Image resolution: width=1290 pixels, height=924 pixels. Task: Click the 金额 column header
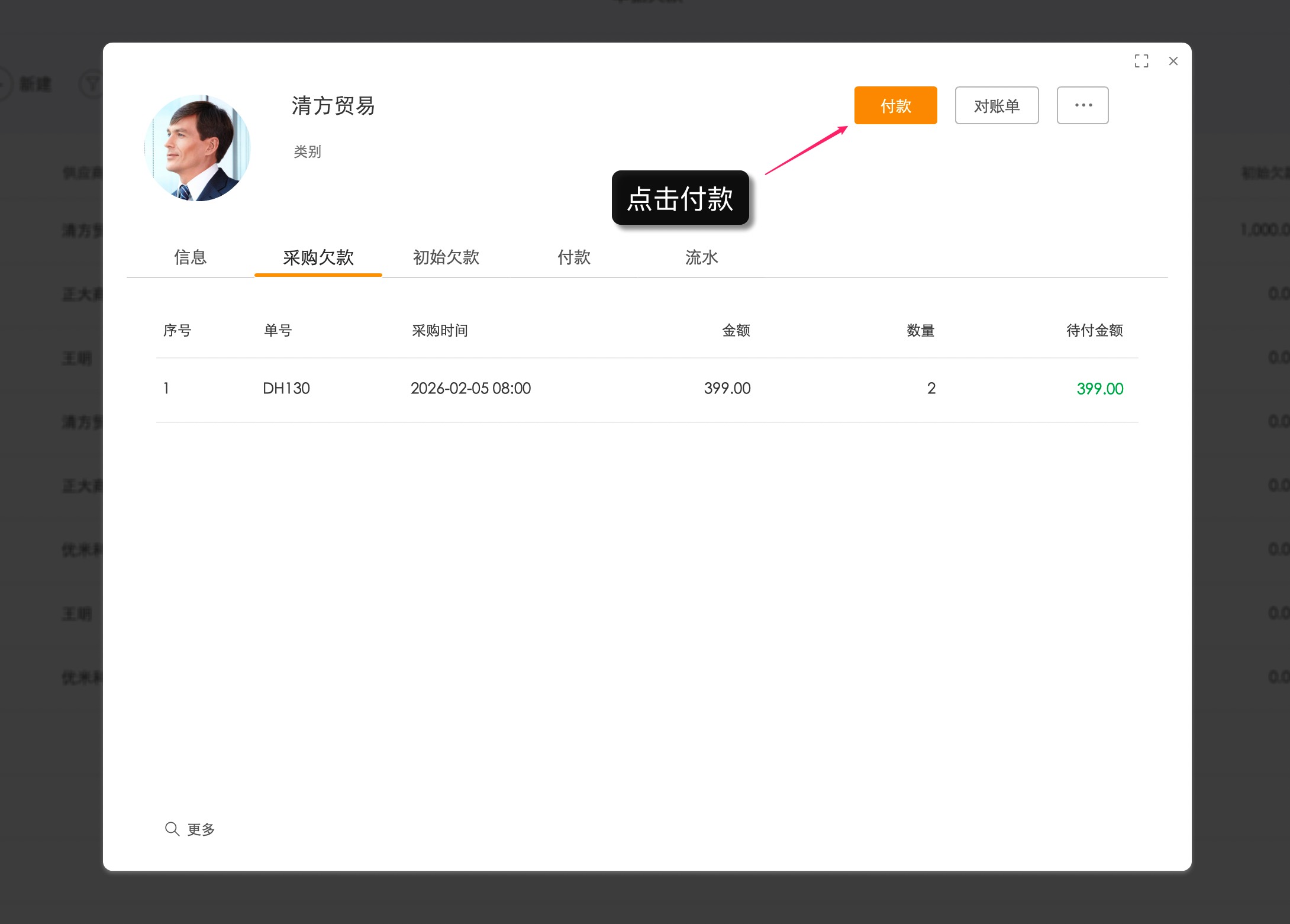737,330
